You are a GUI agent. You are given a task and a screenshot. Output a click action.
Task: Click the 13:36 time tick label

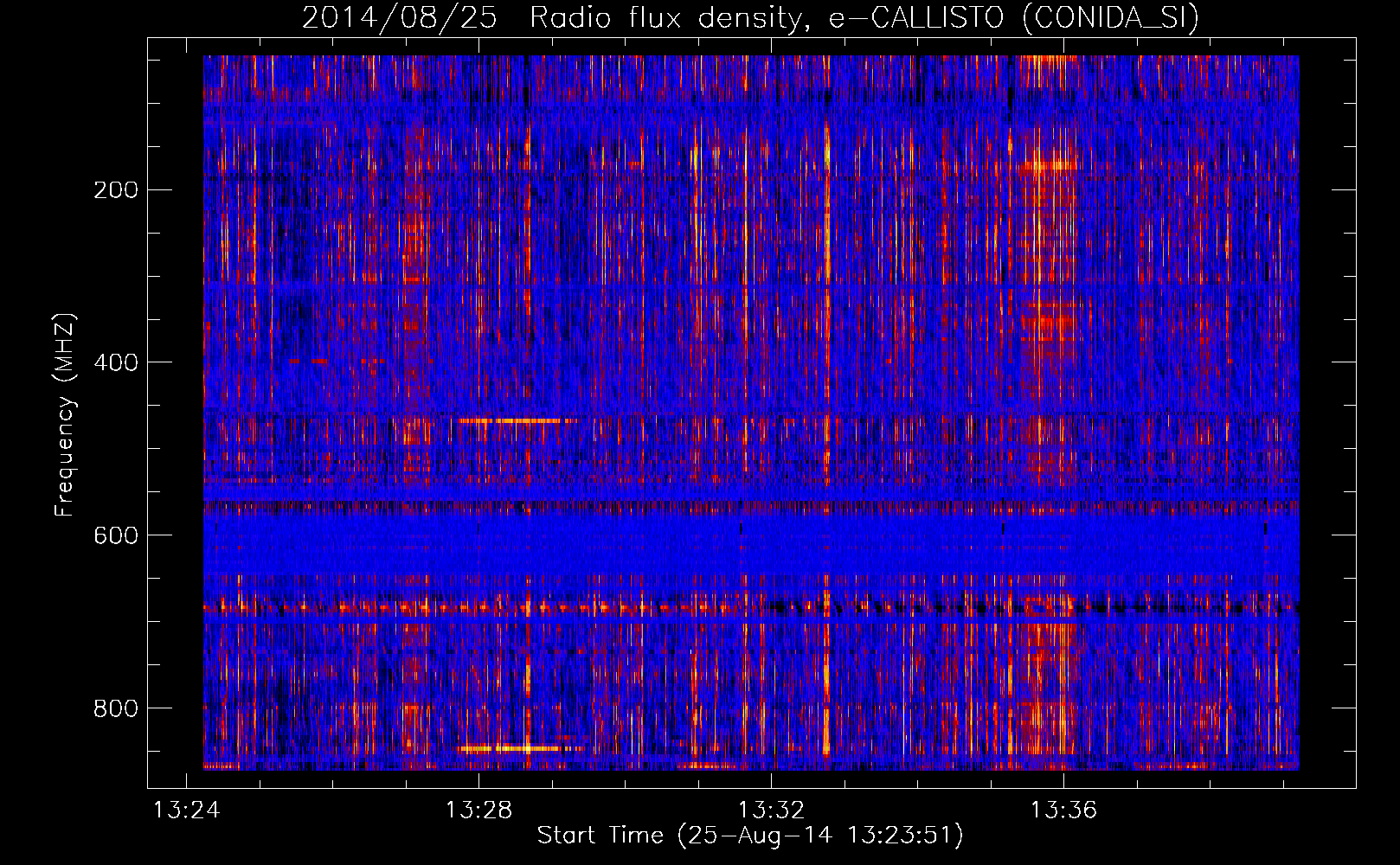[1063, 810]
